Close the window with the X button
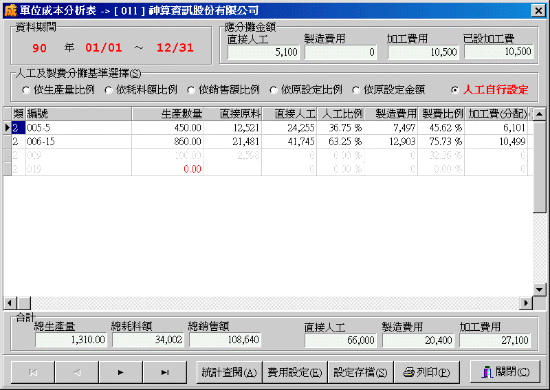This screenshot has width=550, height=390. [x=538, y=11]
